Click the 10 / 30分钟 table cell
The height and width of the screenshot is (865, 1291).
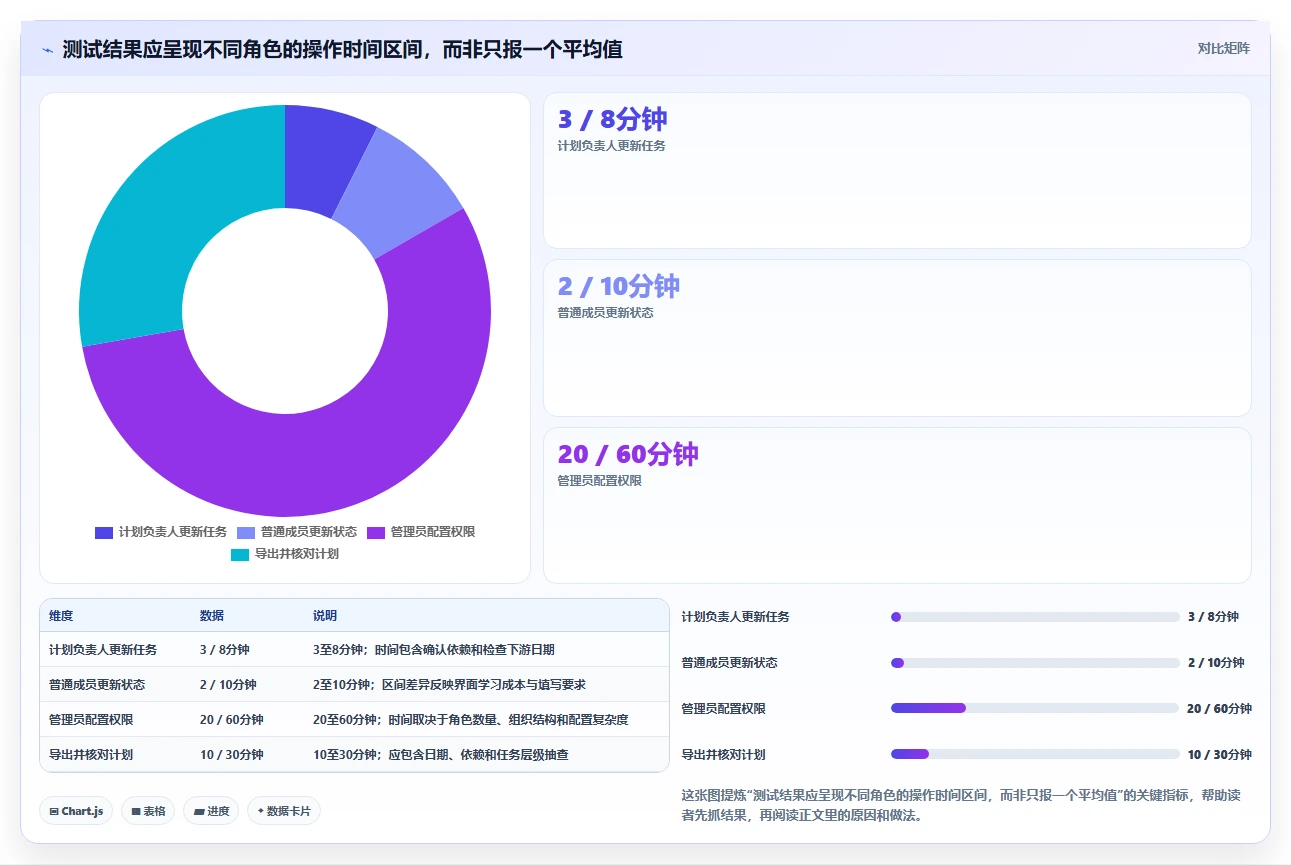click(x=232, y=755)
